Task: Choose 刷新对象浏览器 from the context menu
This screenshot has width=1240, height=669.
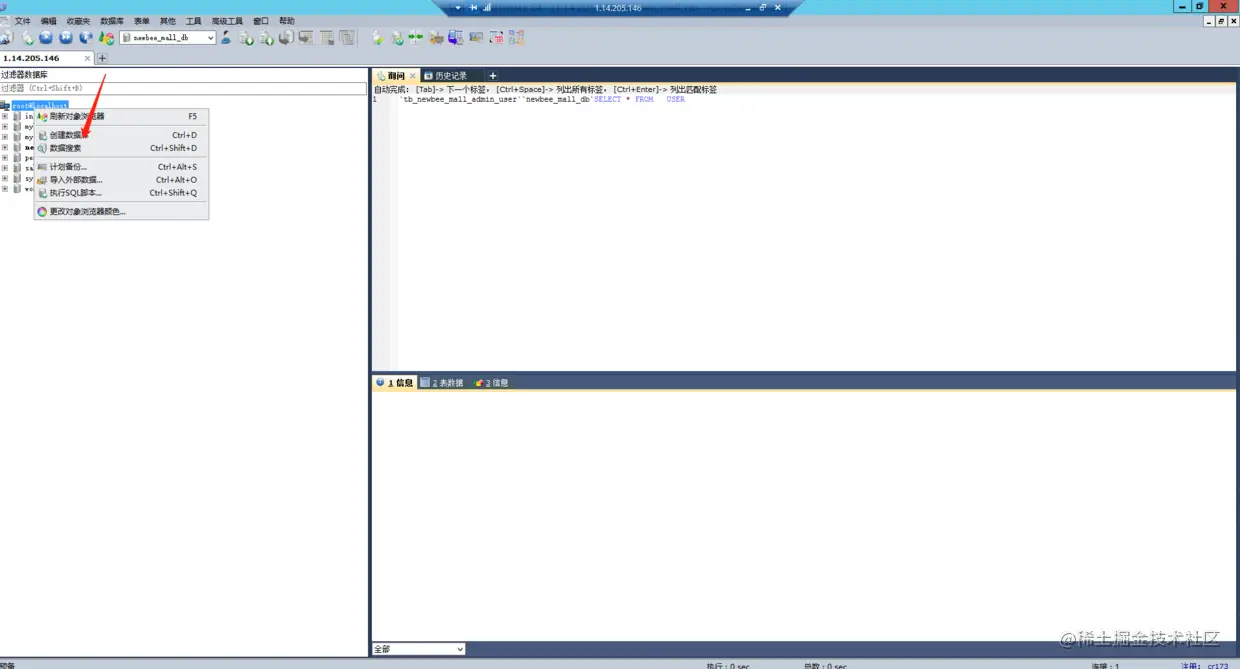Action: coord(121,116)
